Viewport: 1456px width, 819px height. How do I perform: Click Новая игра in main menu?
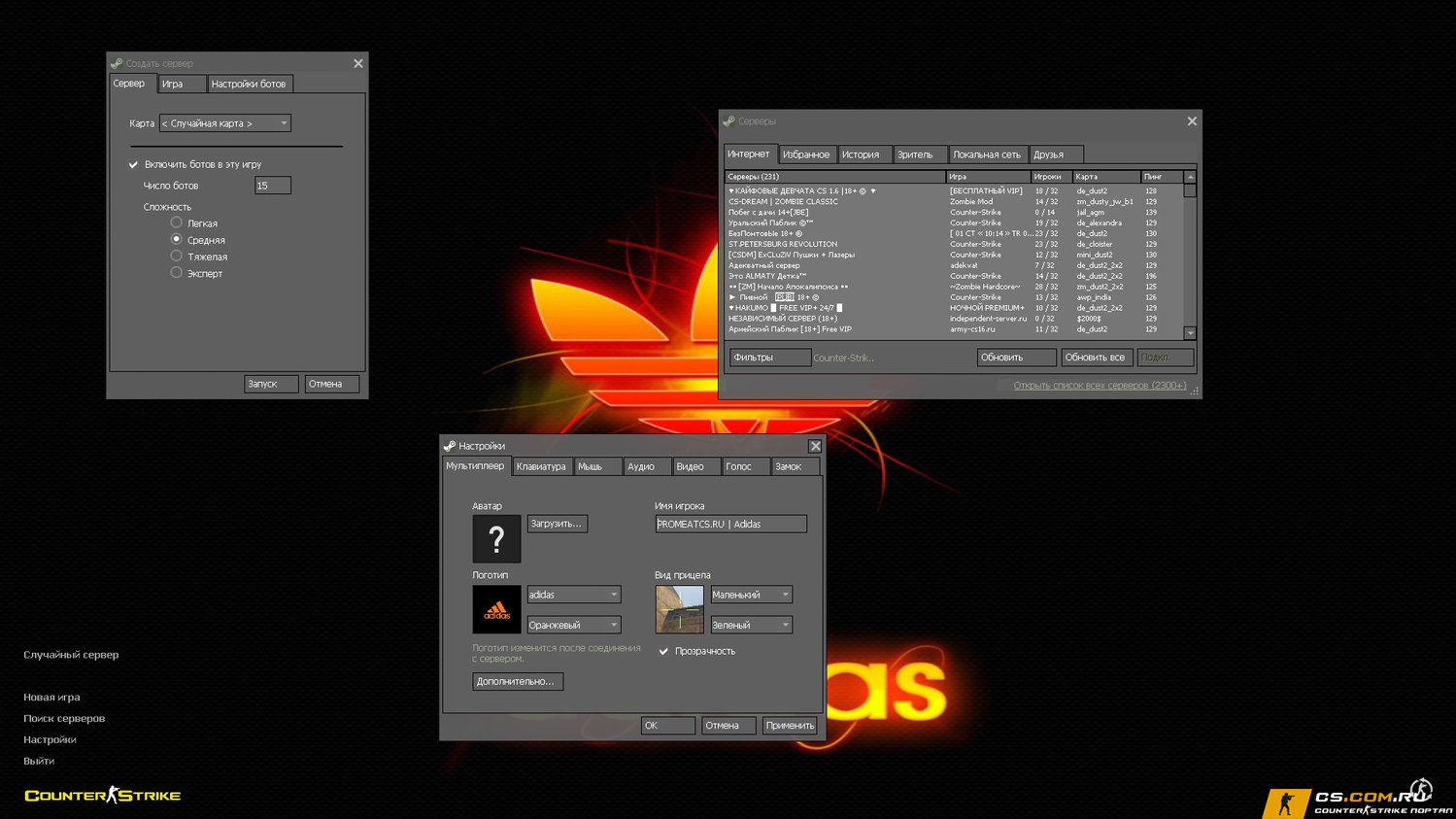[x=51, y=698]
